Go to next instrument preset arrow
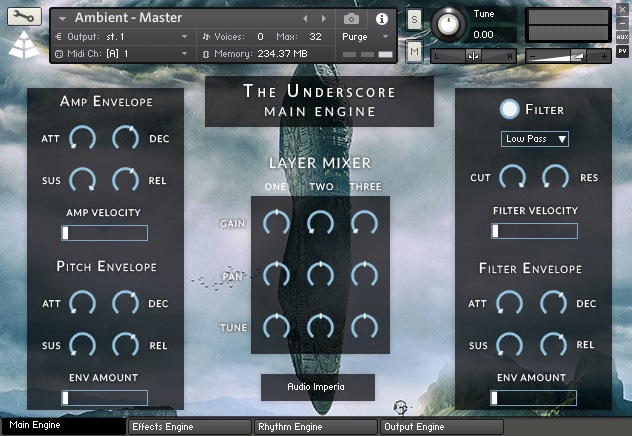 click(x=324, y=19)
